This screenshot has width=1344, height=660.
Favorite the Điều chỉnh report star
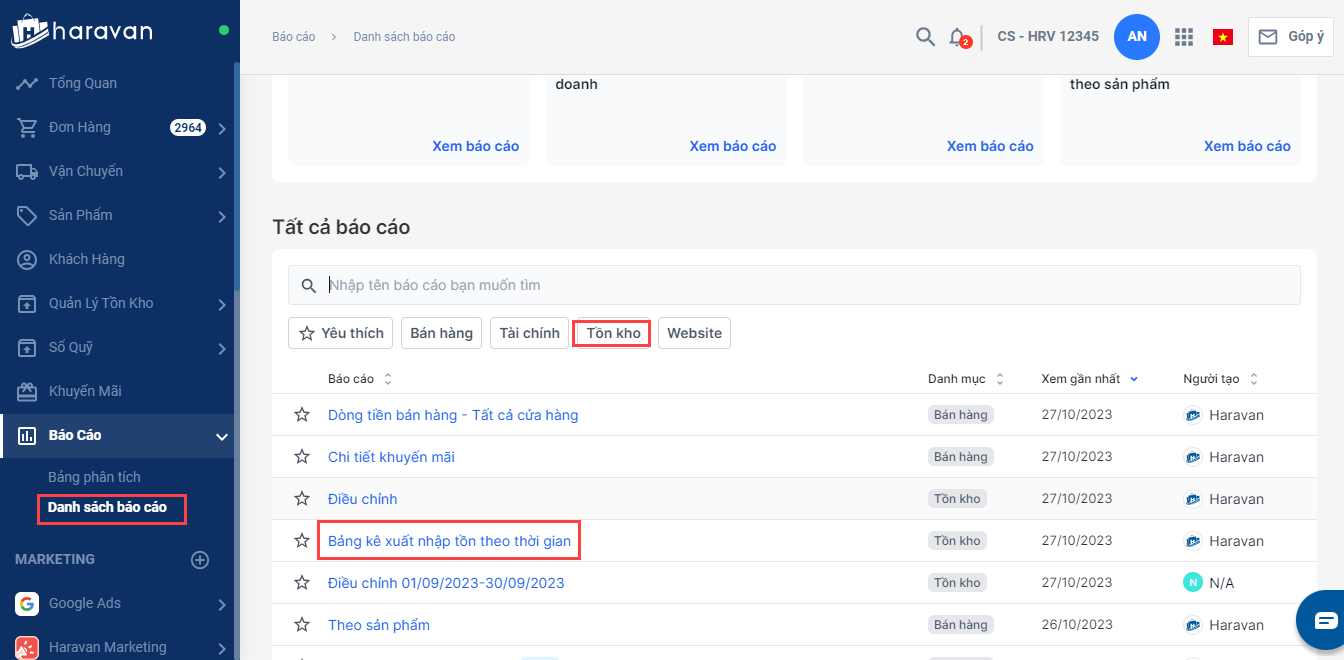point(302,499)
